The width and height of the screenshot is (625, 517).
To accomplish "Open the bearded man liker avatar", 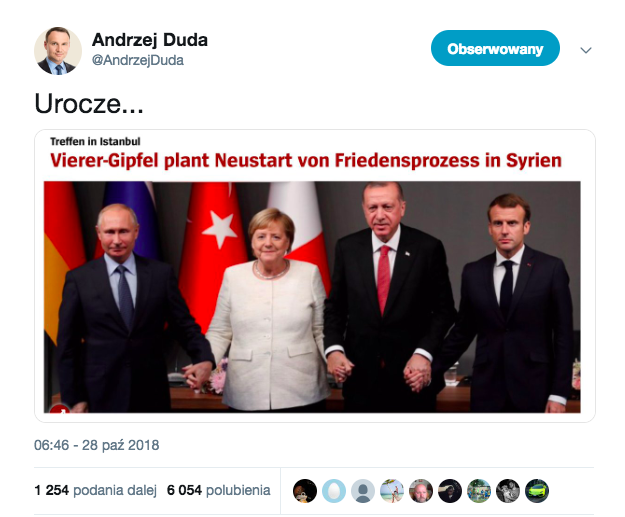I will click(421, 491).
